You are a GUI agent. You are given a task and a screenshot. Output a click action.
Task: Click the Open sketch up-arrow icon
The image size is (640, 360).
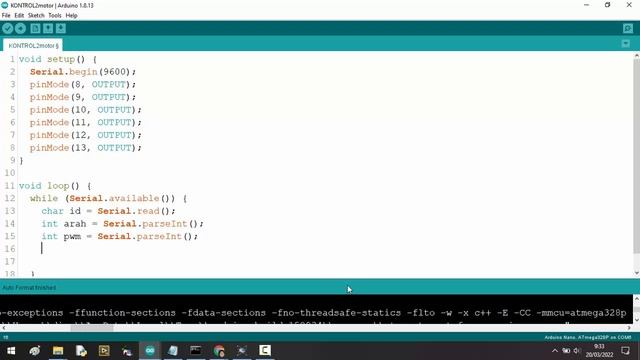click(x=48, y=29)
